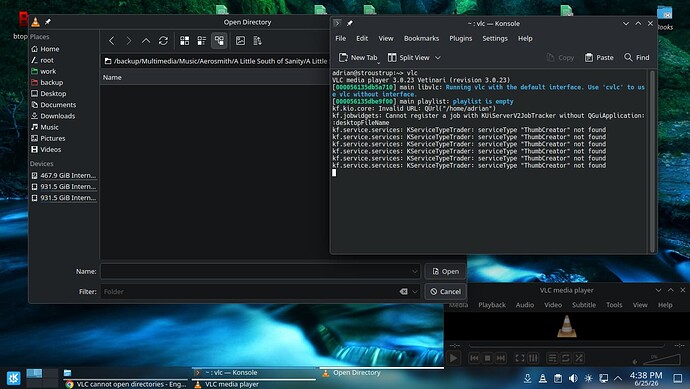
Task: Switch Open Directory to icons view
Action: (185, 41)
